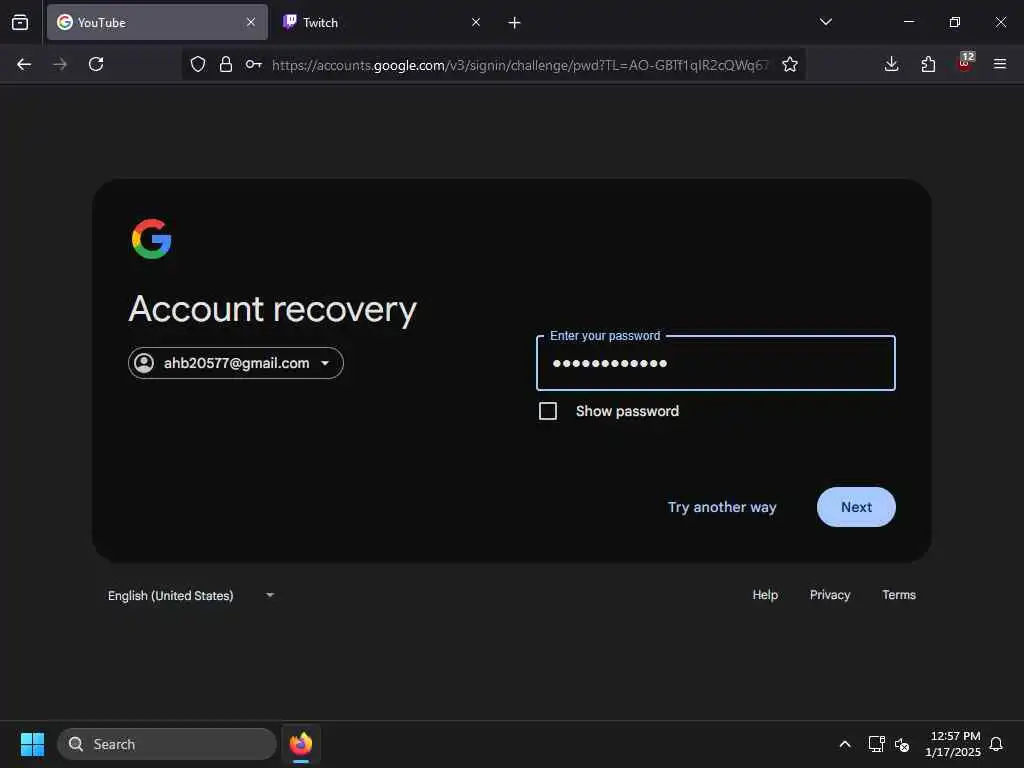Image resolution: width=1024 pixels, height=768 pixels.
Task: Open saved passwords key icon
Action: point(254,64)
